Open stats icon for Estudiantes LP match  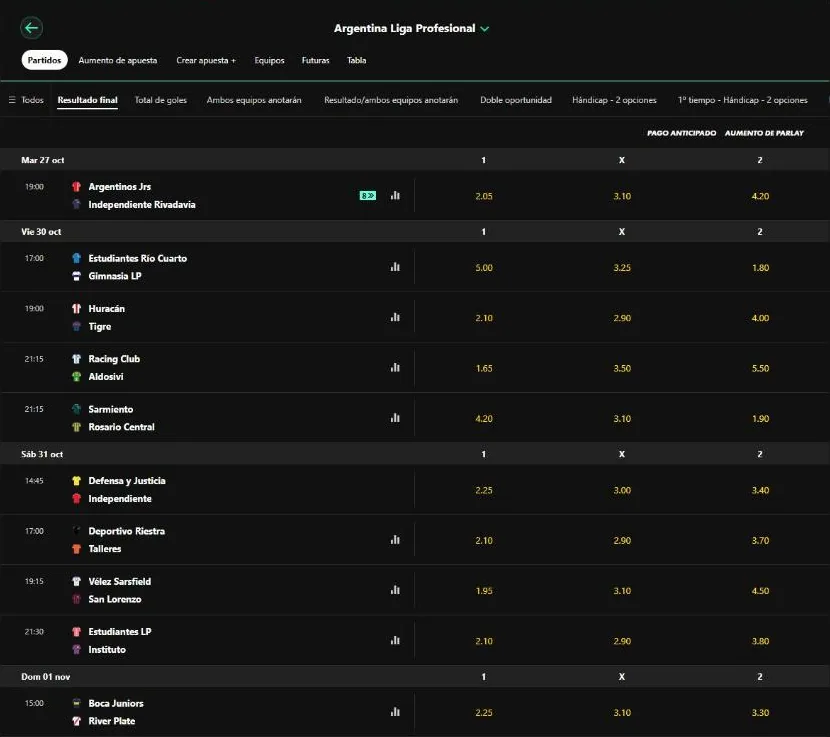(395, 641)
